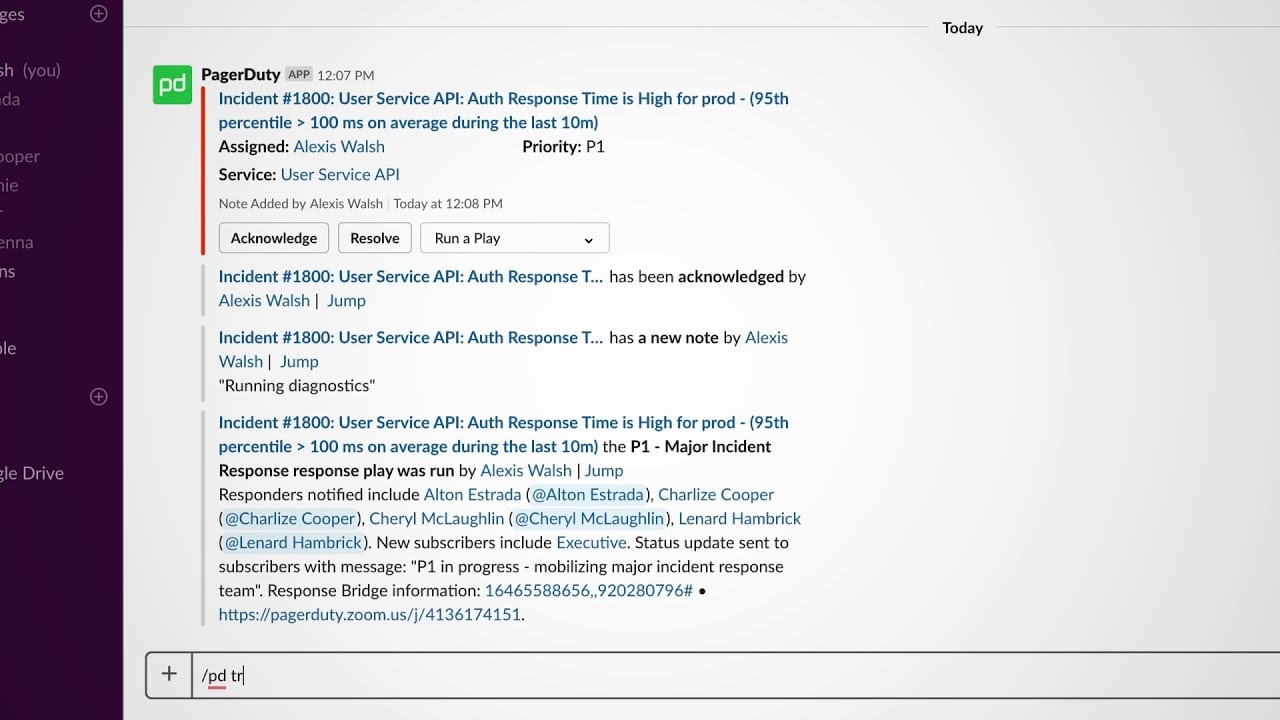Viewport: 1280px width, 720px height.
Task: Click Alexis Walsh link in acknowledged message
Action: pyautogui.click(x=264, y=300)
